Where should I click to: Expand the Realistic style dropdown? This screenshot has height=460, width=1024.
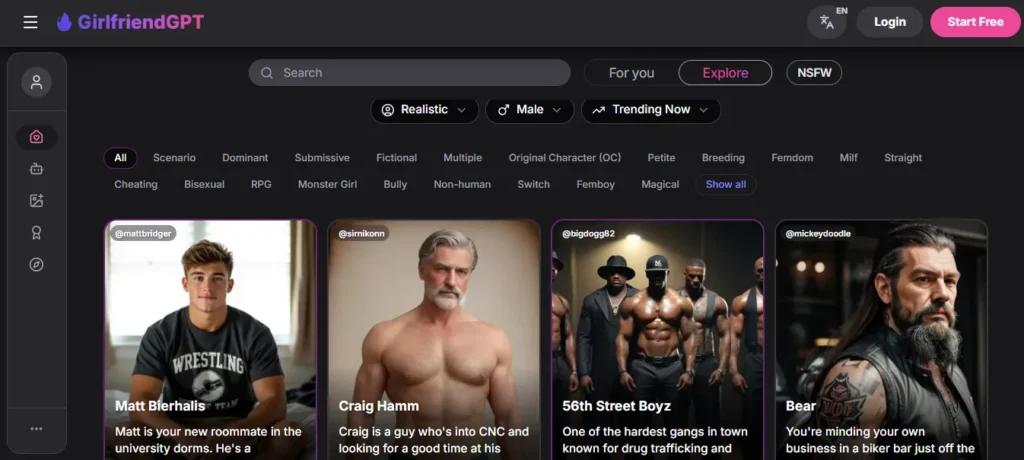pos(424,110)
